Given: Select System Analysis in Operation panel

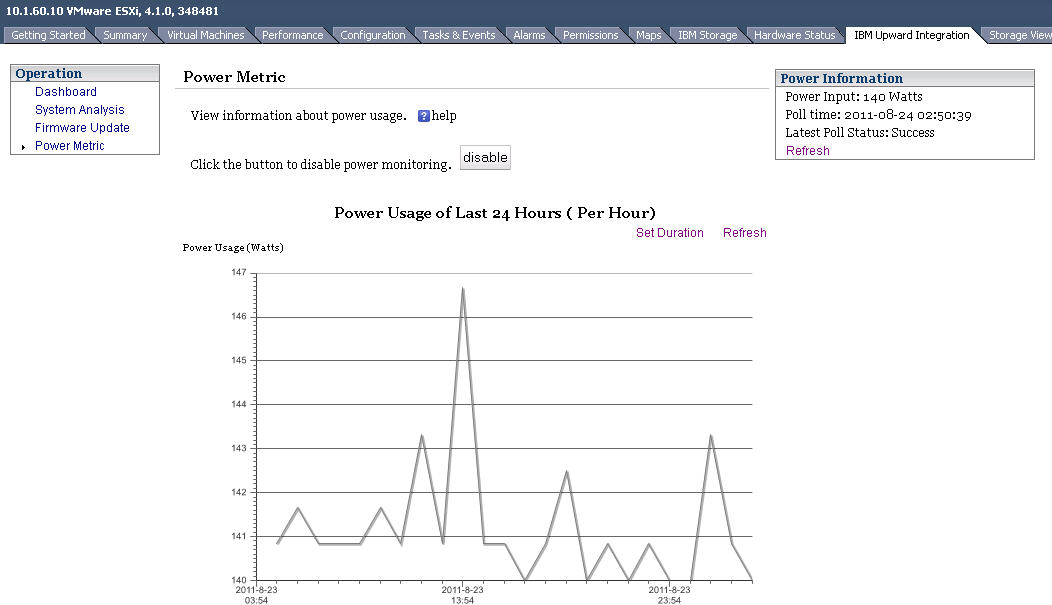Looking at the screenshot, I should [80, 110].
